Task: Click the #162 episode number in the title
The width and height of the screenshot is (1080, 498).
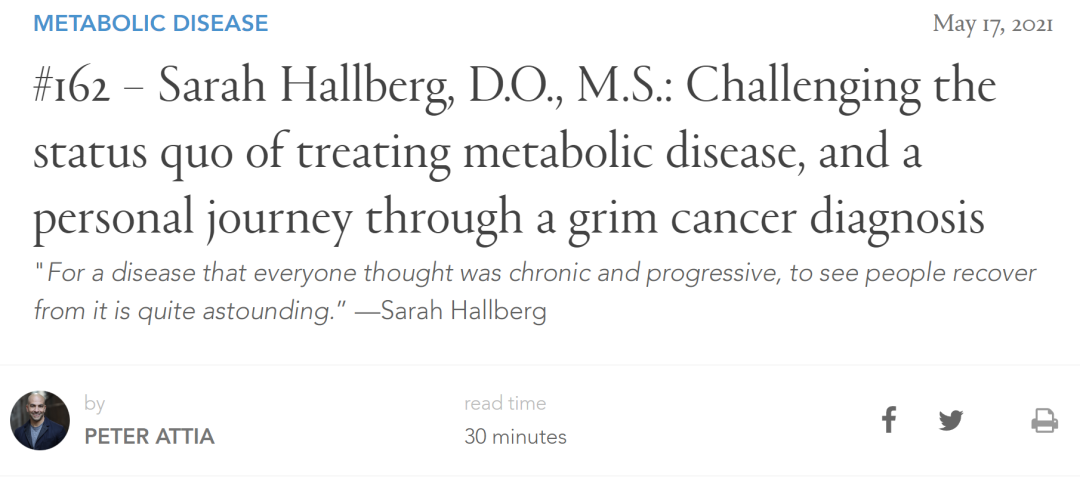Action: [x=72, y=87]
